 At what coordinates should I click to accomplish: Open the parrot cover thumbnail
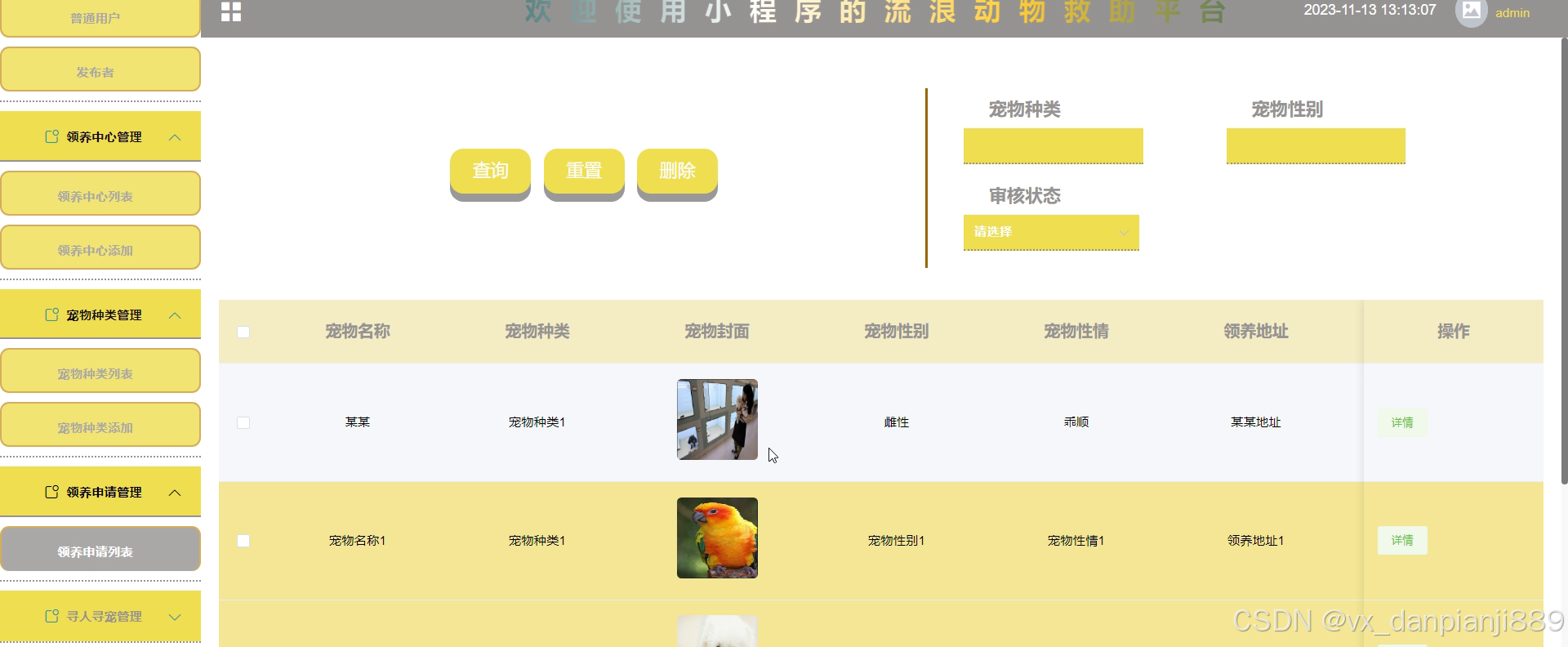[717, 538]
